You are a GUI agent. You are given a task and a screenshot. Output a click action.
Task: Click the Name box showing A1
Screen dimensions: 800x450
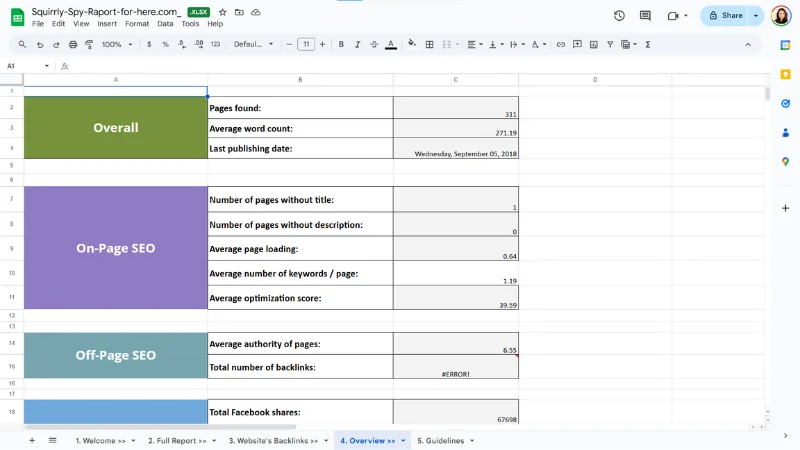pos(22,66)
